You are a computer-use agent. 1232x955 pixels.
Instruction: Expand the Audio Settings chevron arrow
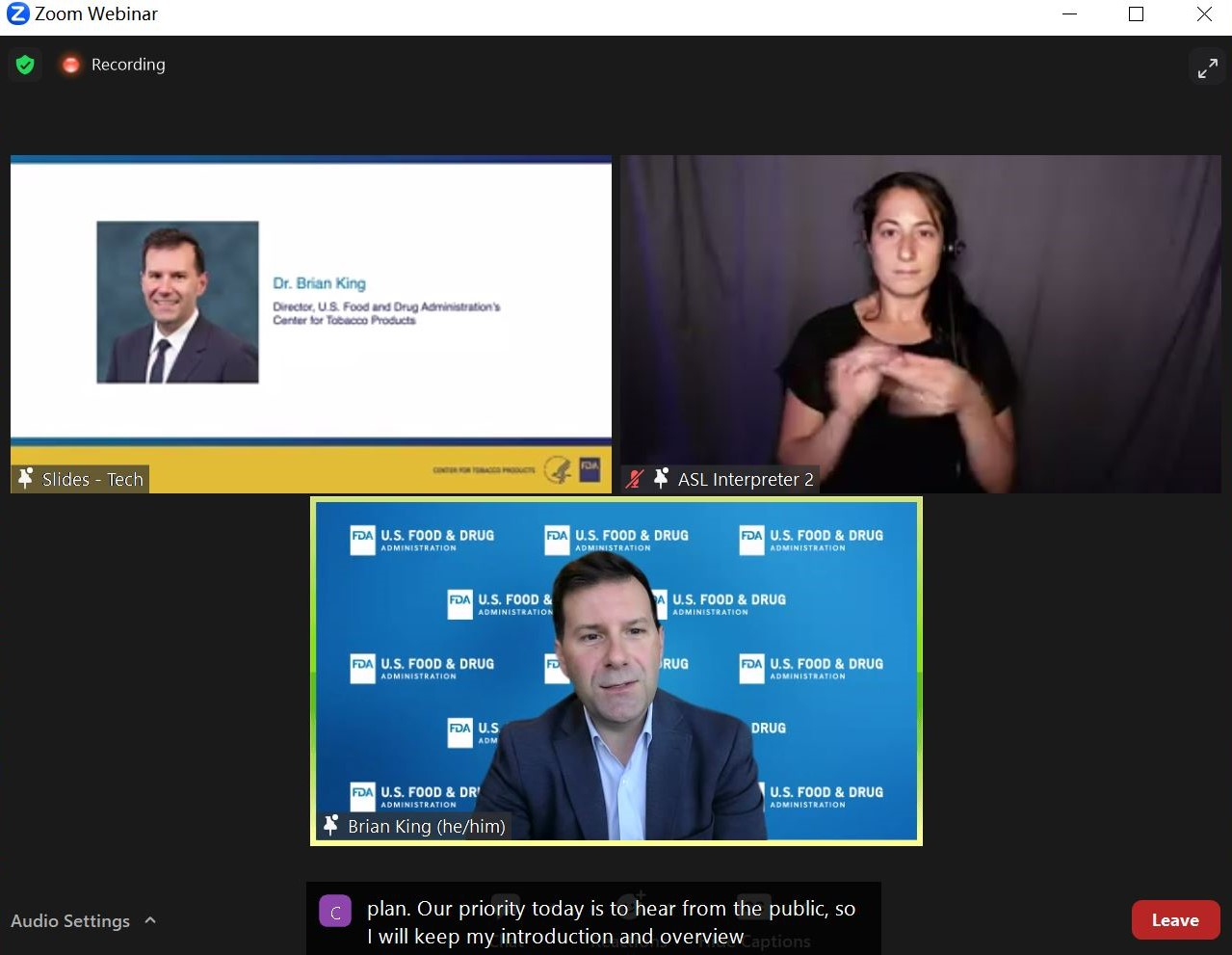tap(150, 920)
